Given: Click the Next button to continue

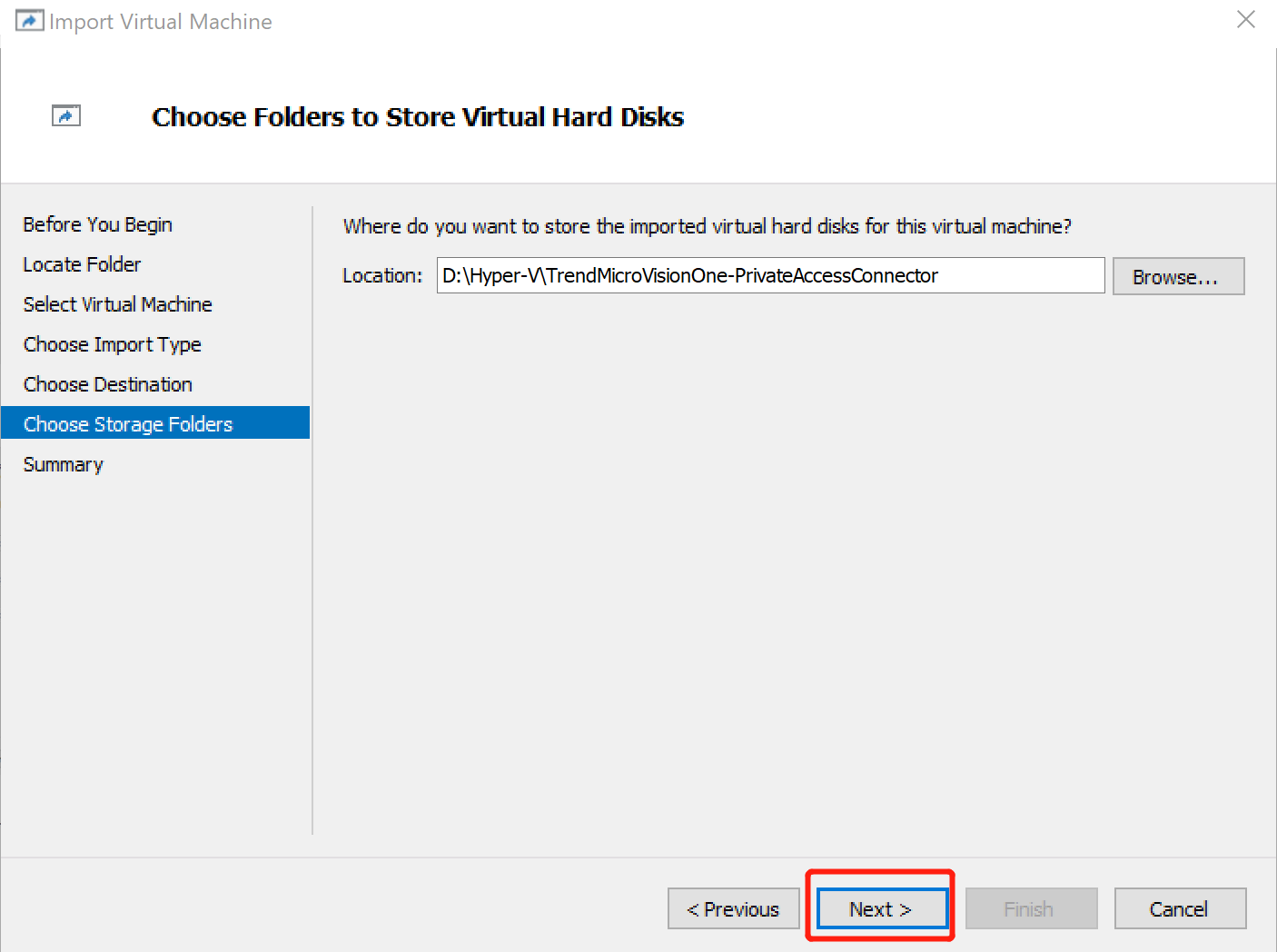Looking at the screenshot, I should point(879,908).
